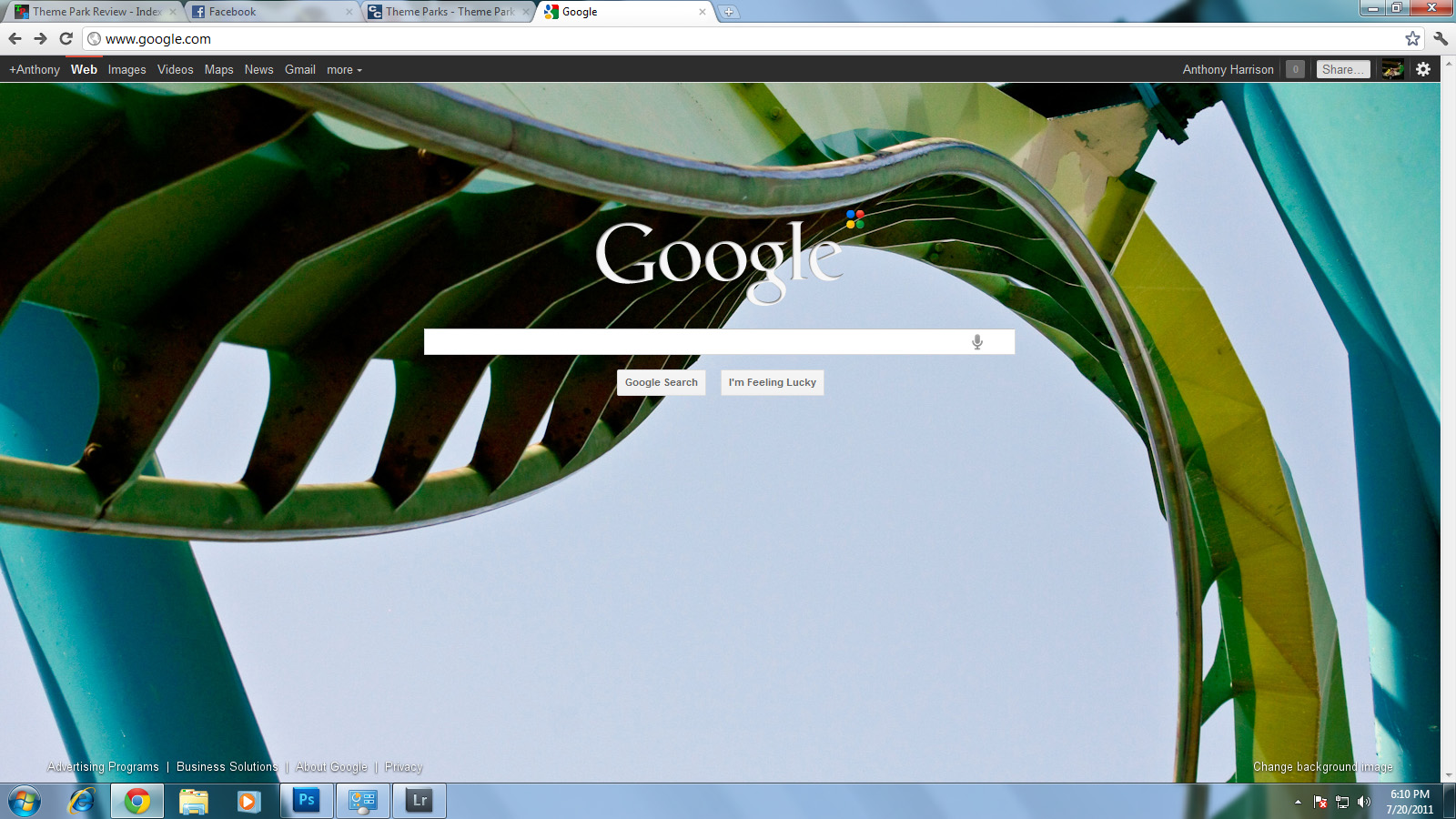Launch Internet Explorer from taskbar
1456x819 pixels.
[x=82, y=802]
